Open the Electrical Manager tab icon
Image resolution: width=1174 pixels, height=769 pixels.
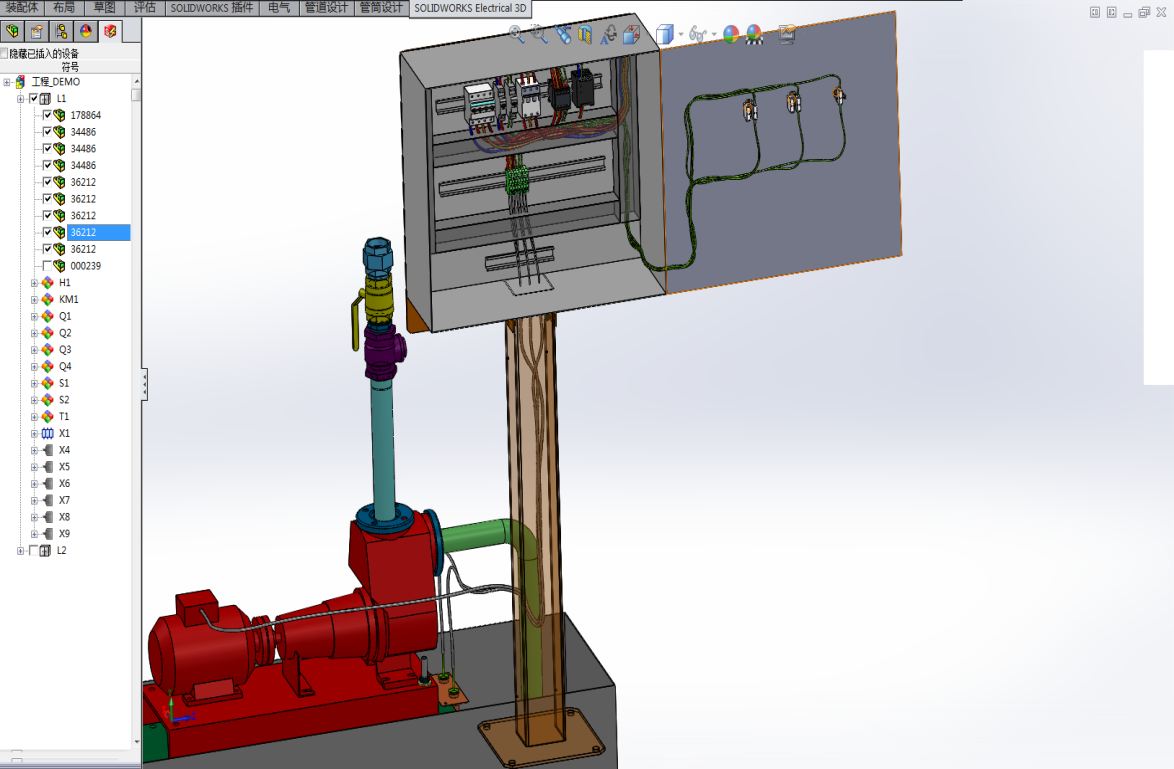click(x=110, y=31)
